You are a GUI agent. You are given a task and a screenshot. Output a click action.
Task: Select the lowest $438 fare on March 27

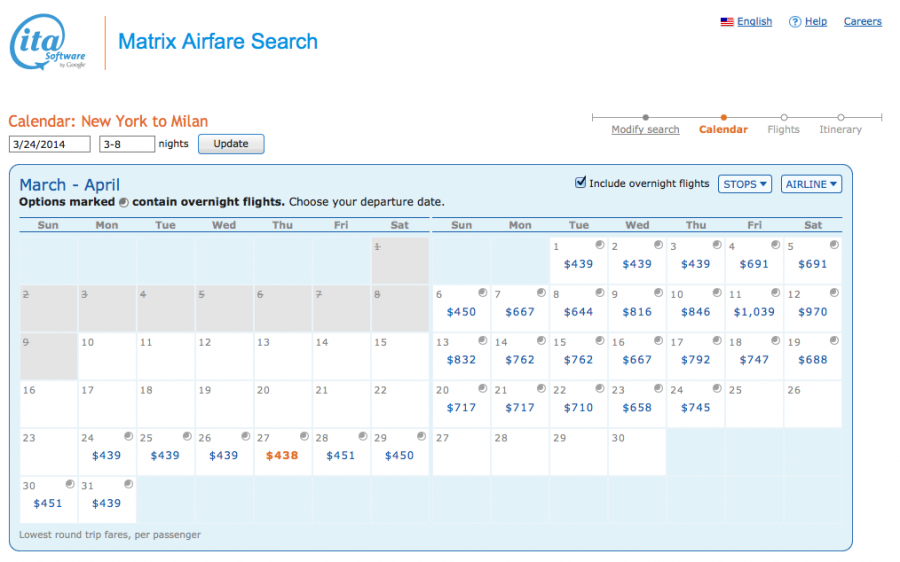(x=282, y=455)
